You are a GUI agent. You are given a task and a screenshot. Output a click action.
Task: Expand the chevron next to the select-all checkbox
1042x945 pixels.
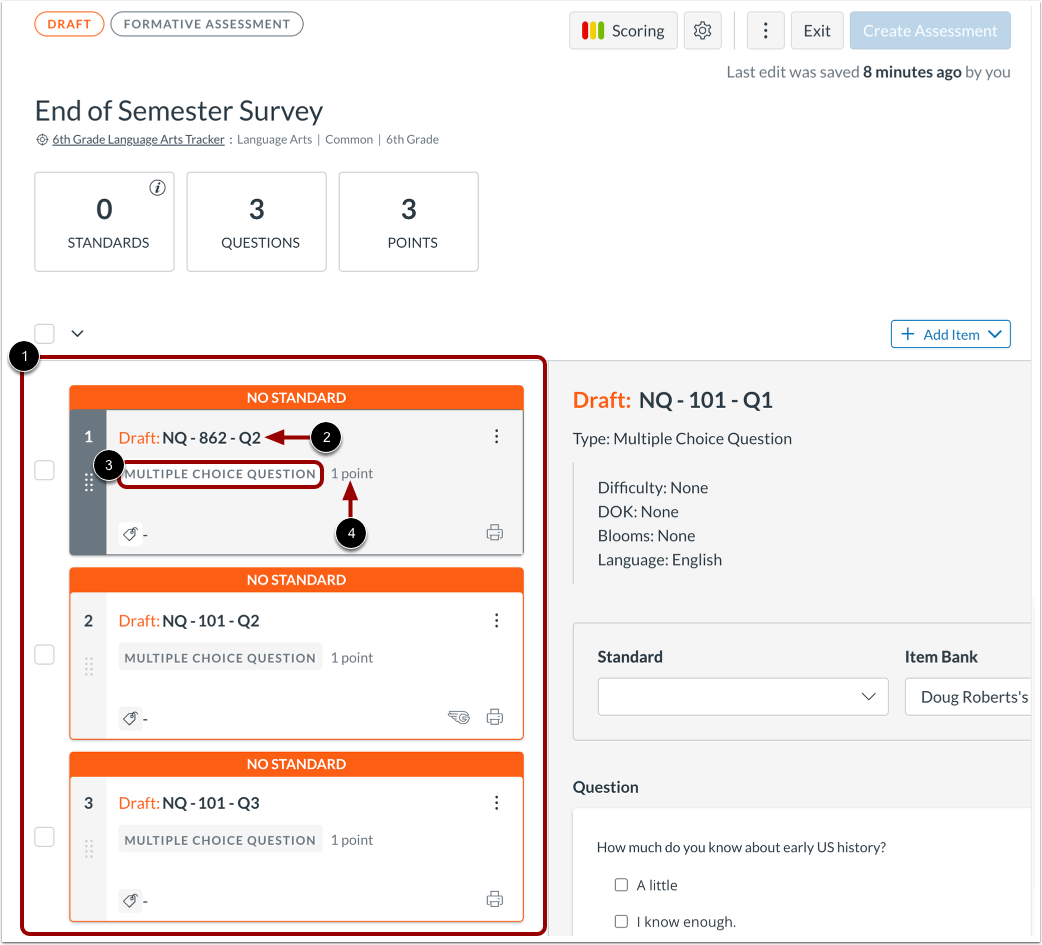click(77, 333)
